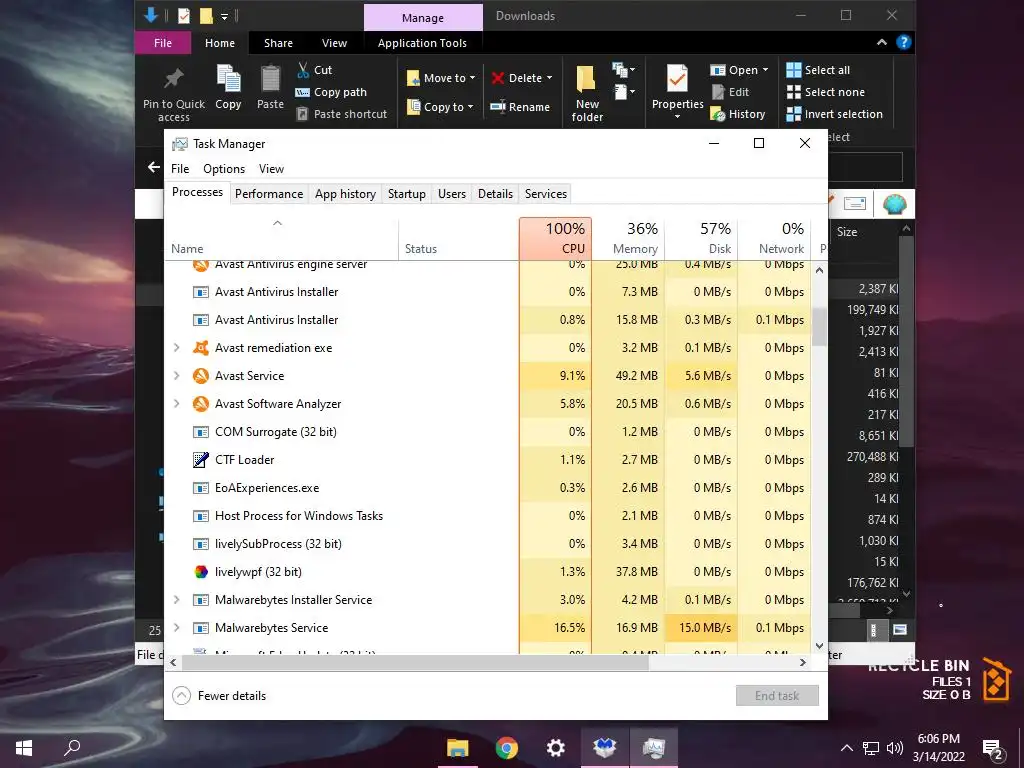Screen dimensions: 1024x768
Task: Click the Pin to Quick access icon
Action: point(173,80)
